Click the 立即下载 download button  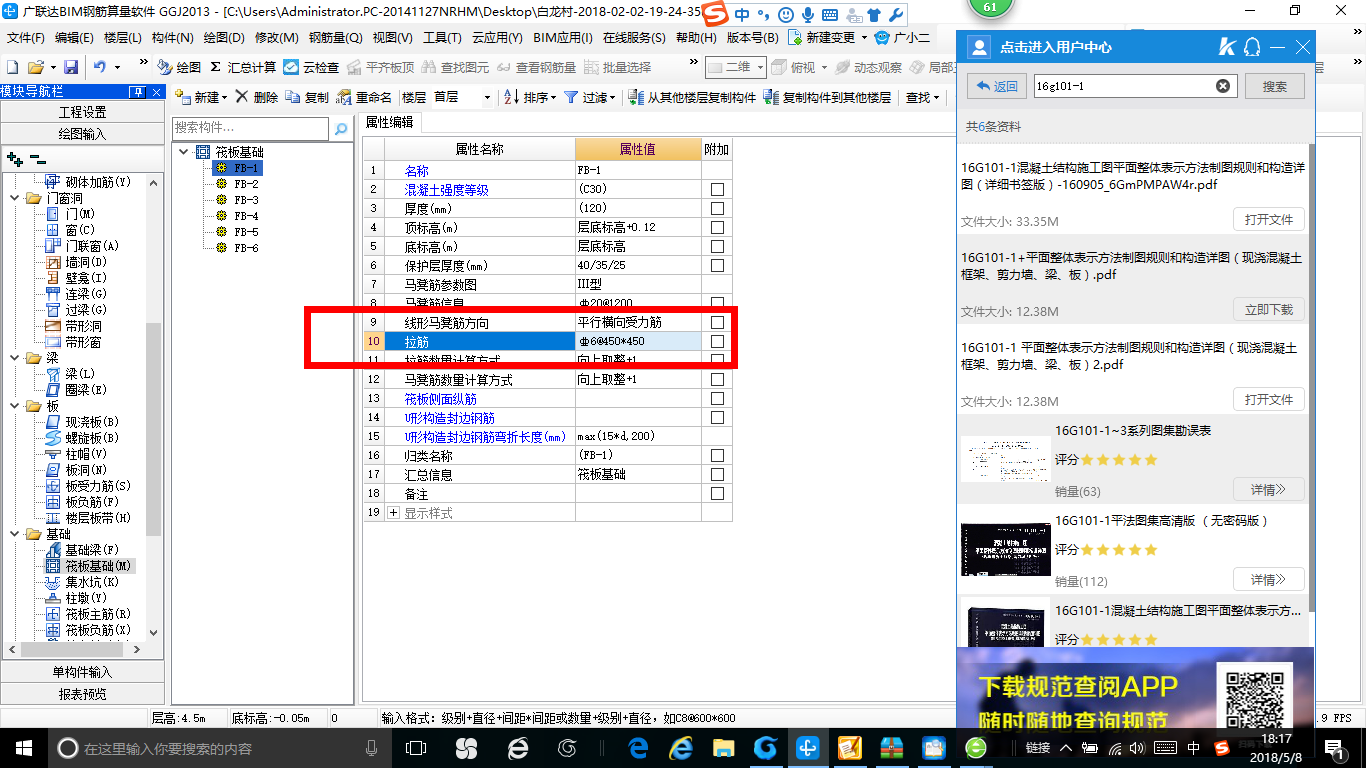tap(1269, 309)
